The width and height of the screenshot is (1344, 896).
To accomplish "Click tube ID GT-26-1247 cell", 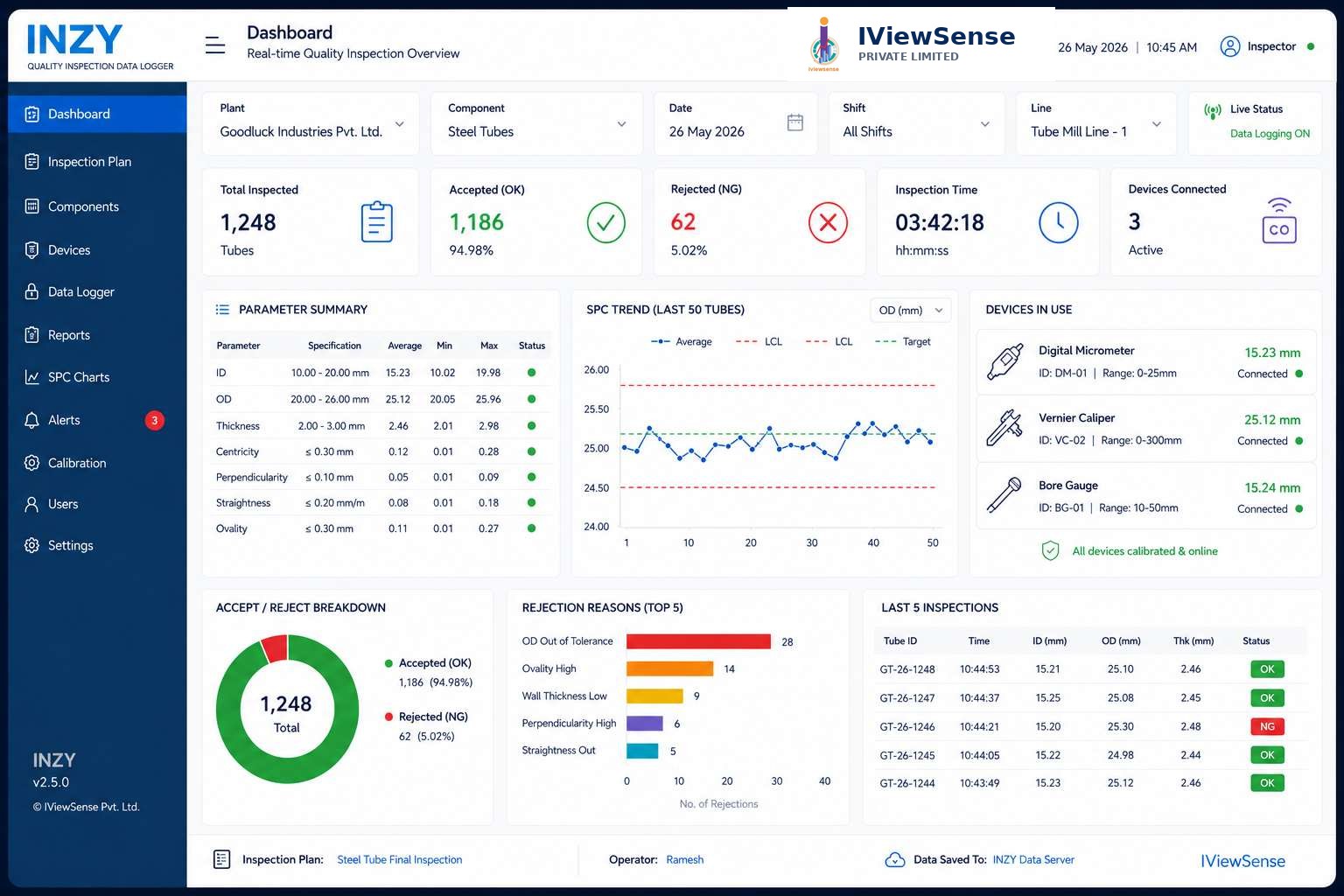I will (x=907, y=698).
